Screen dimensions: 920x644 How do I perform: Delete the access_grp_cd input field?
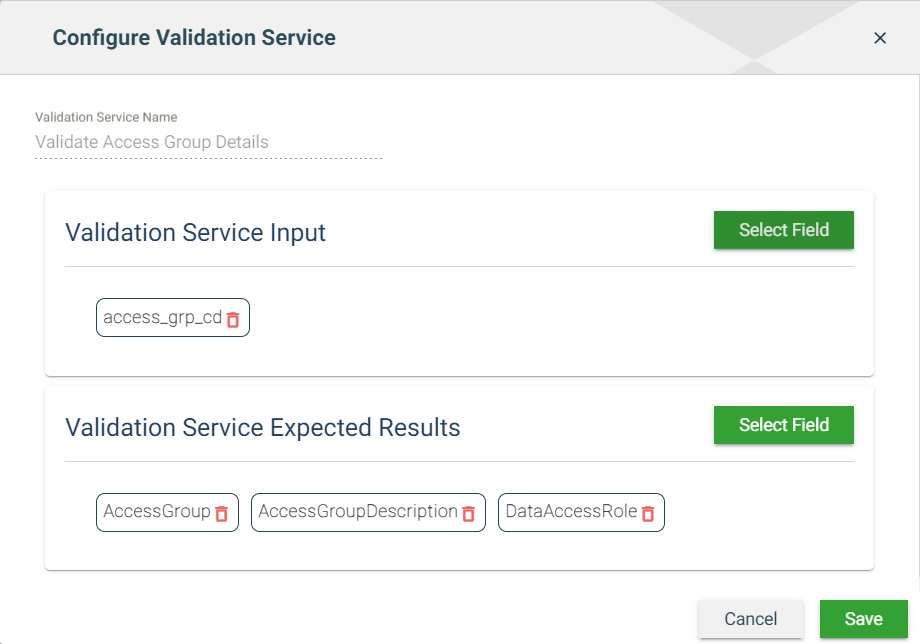pyautogui.click(x=233, y=319)
